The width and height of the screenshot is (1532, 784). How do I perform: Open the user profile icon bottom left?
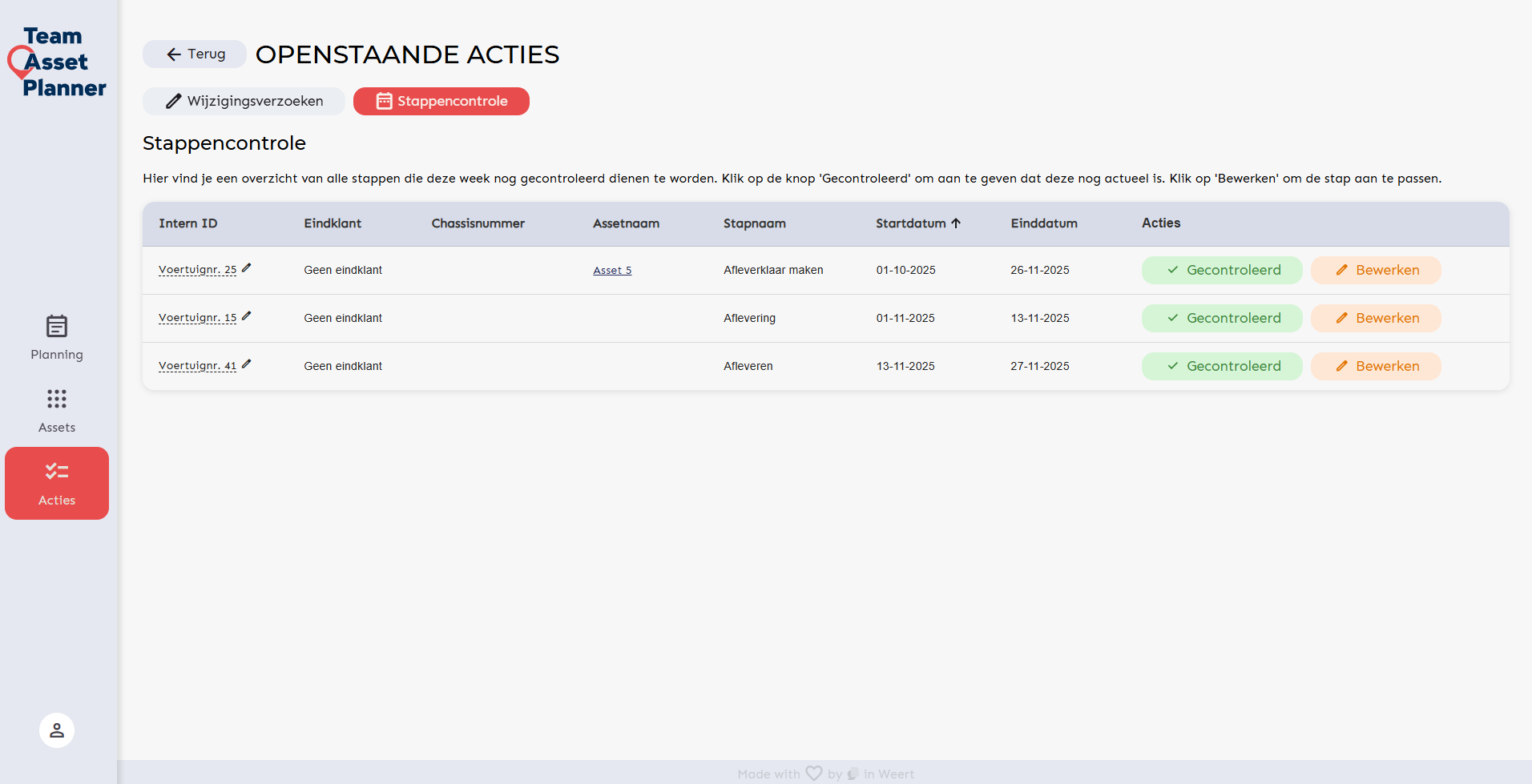[56, 730]
